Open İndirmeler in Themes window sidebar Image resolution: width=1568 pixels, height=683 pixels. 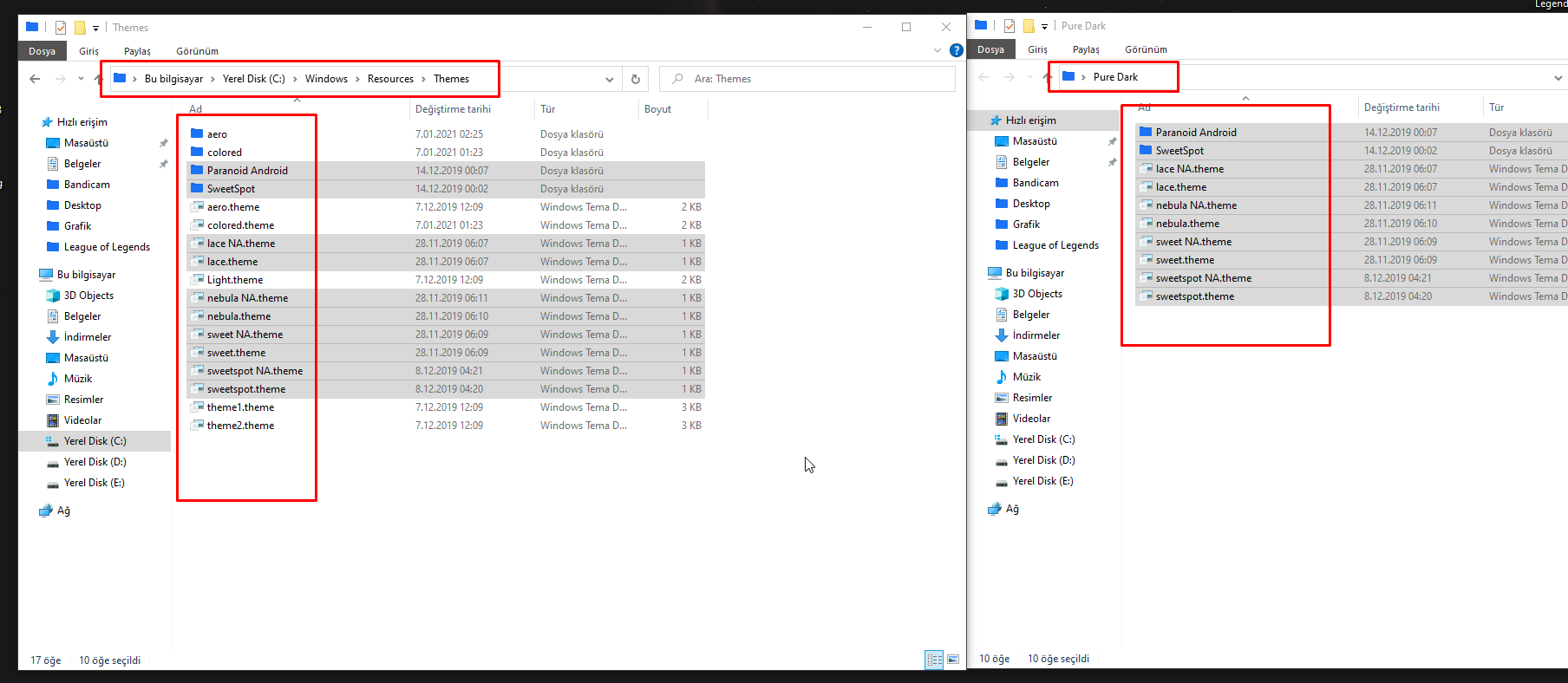click(87, 337)
